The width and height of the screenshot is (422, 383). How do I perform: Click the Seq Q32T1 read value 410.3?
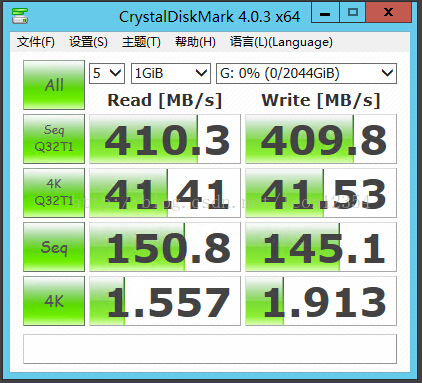pyautogui.click(x=165, y=139)
